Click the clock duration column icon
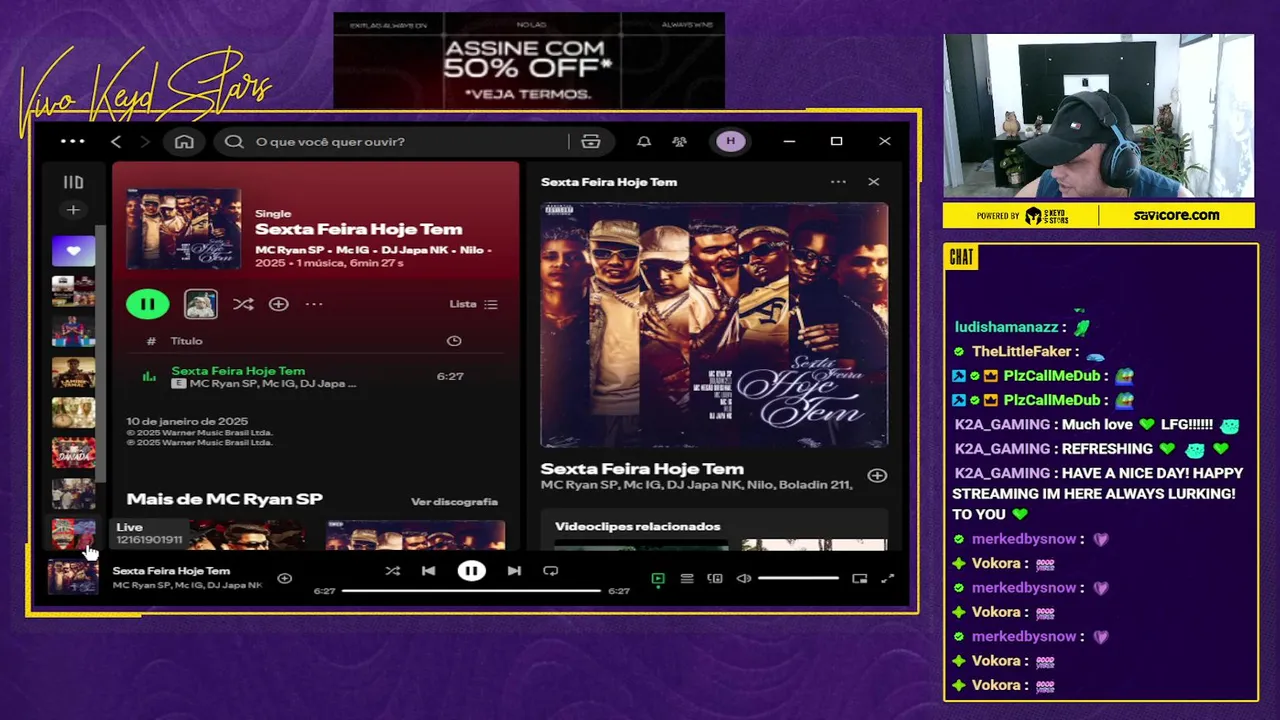The height and width of the screenshot is (720, 1280). pos(454,341)
